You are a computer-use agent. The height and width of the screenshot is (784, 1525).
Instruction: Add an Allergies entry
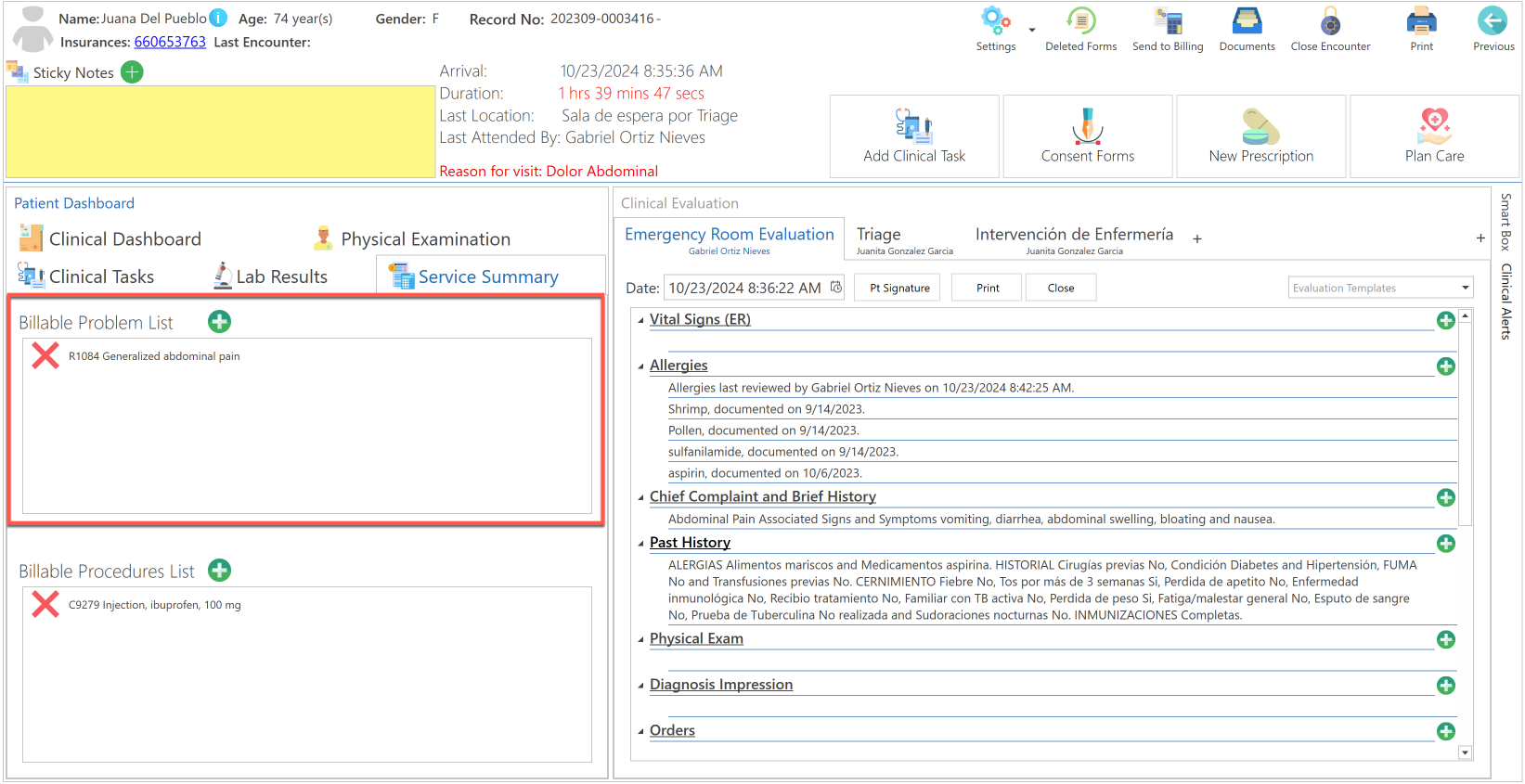1445,366
